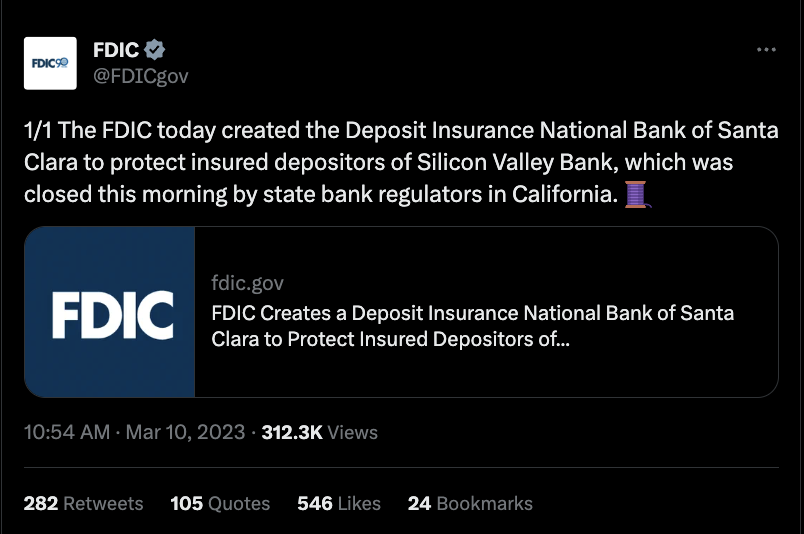Click the 10:54 AM timestamp
This screenshot has height=534, width=804.
(66, 433)
